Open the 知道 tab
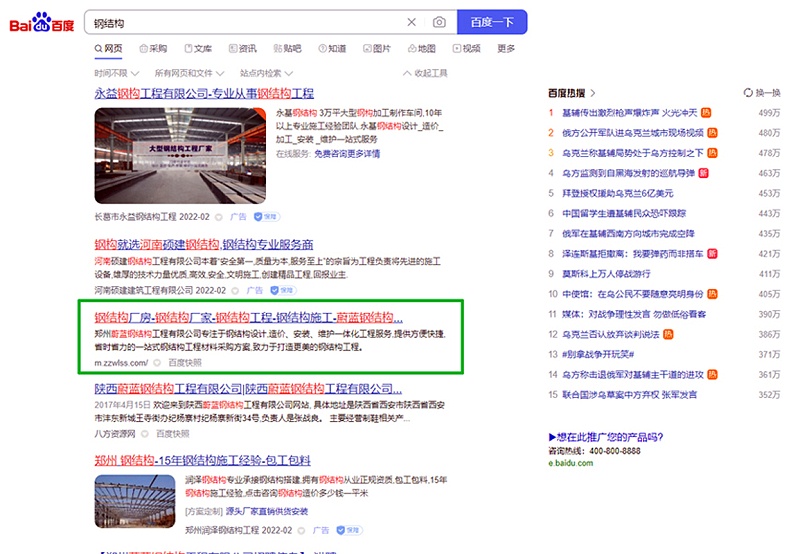Screen dimensions: 800x554 332,48
